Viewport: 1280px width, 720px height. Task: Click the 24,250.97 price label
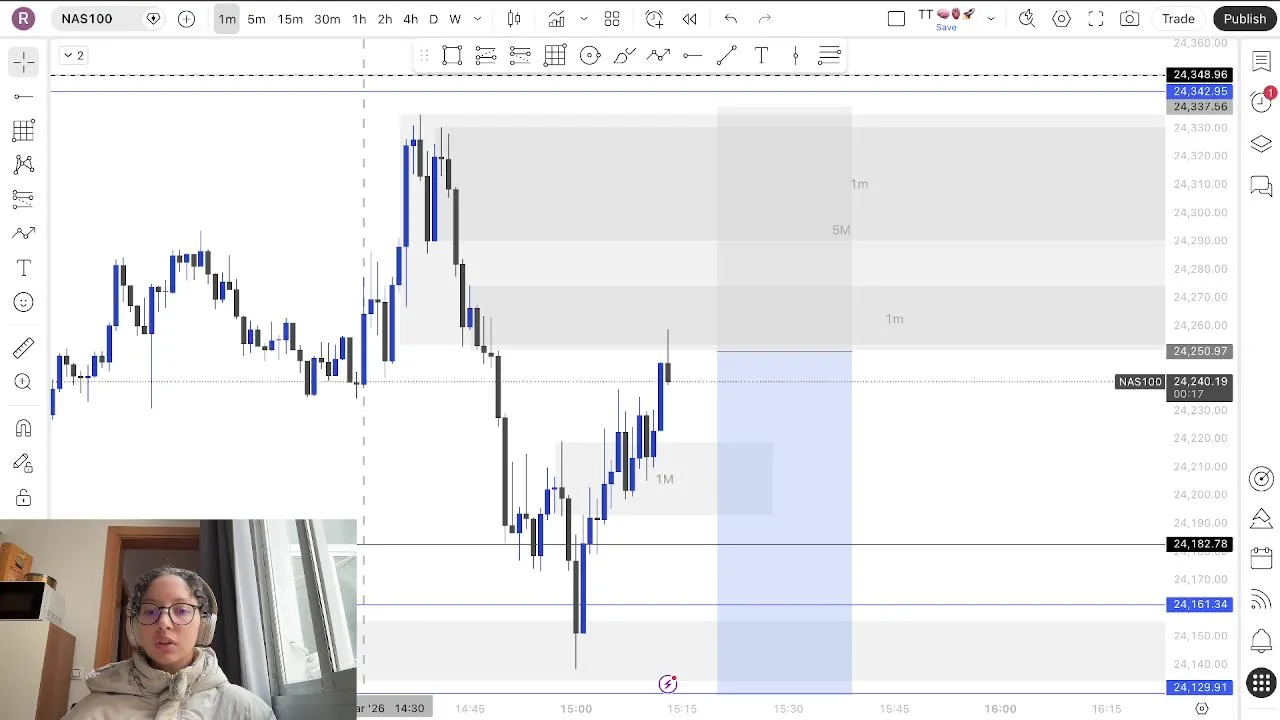click(x=1199, y=351)
